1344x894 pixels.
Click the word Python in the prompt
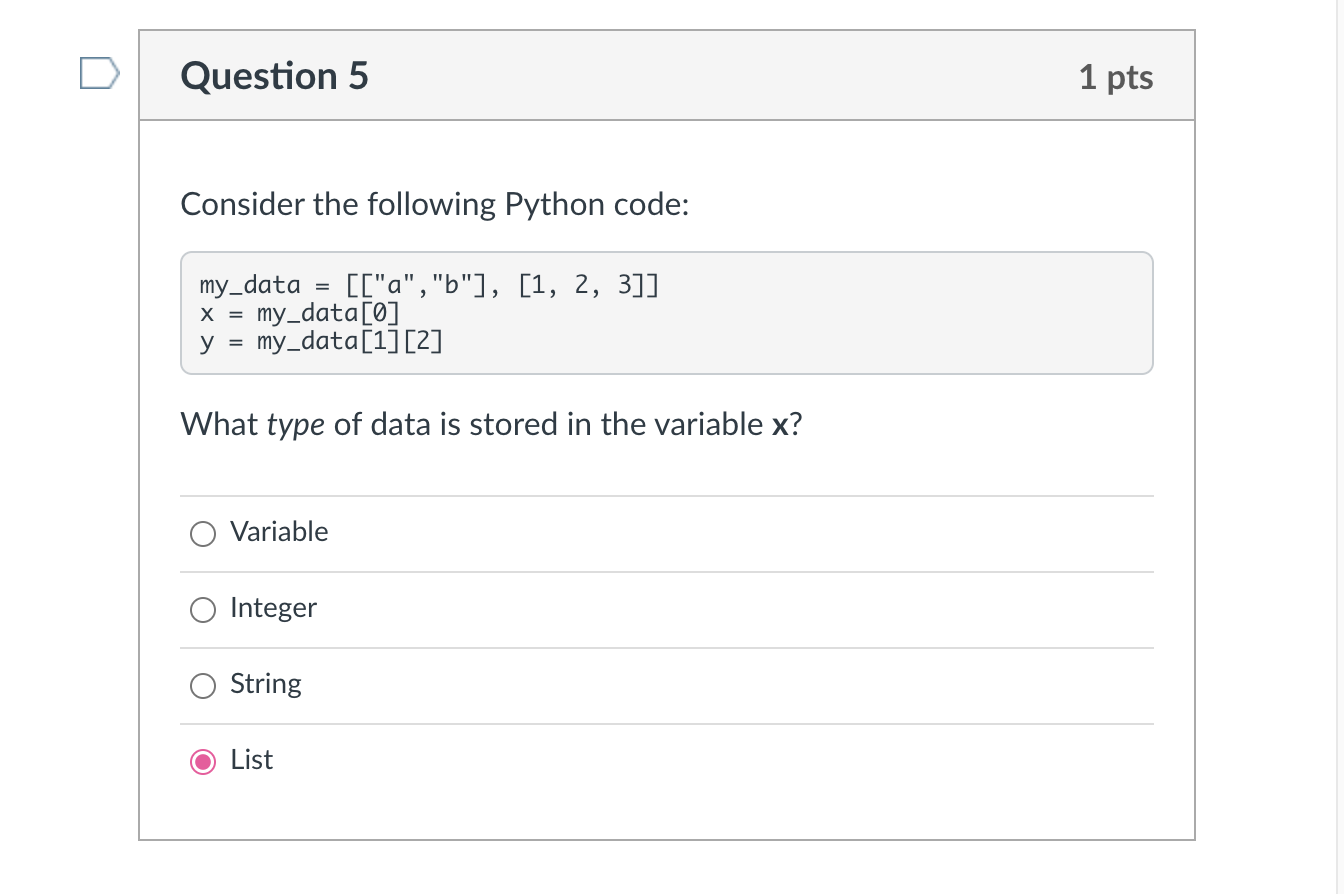554,204
